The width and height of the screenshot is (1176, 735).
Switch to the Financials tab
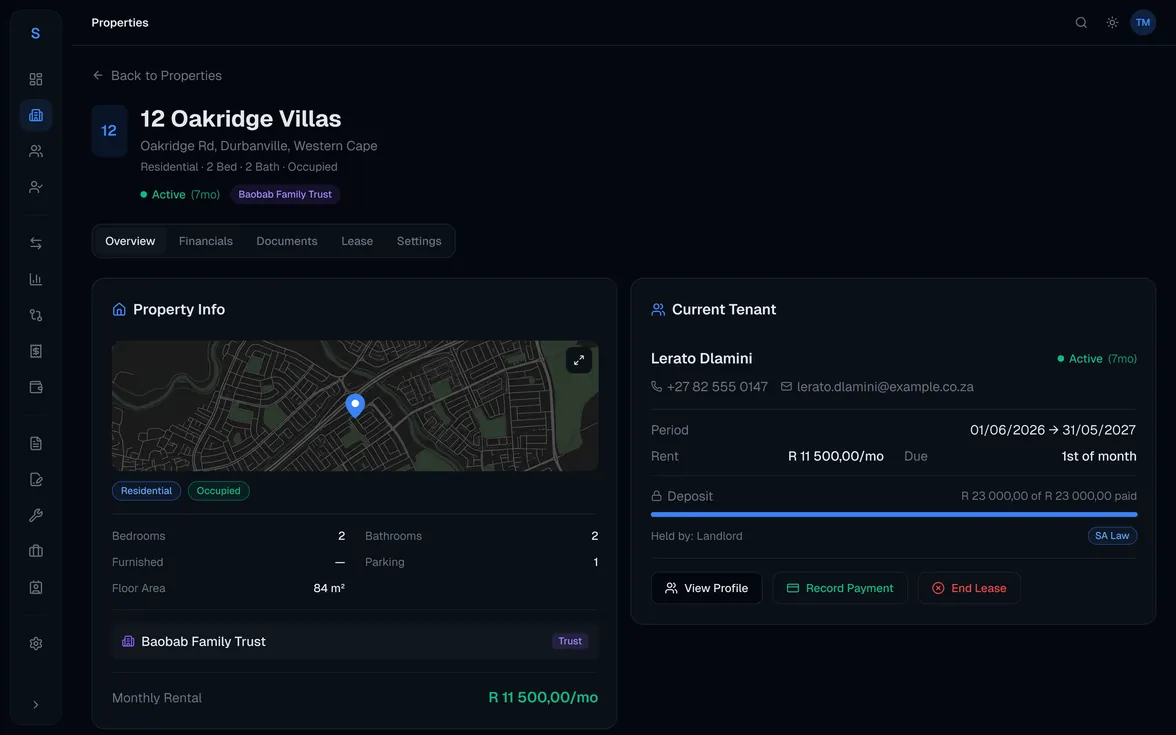tap(206, 241)
